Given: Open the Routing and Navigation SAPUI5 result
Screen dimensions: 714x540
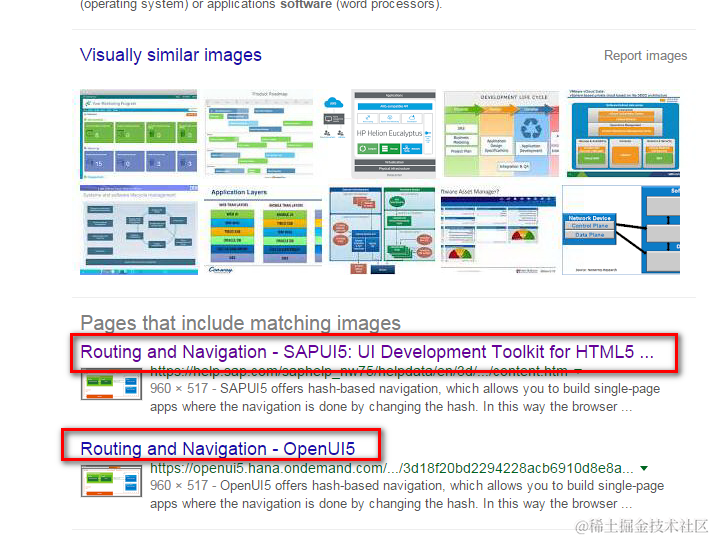Looking at the screenshot, I should point(367,352).
